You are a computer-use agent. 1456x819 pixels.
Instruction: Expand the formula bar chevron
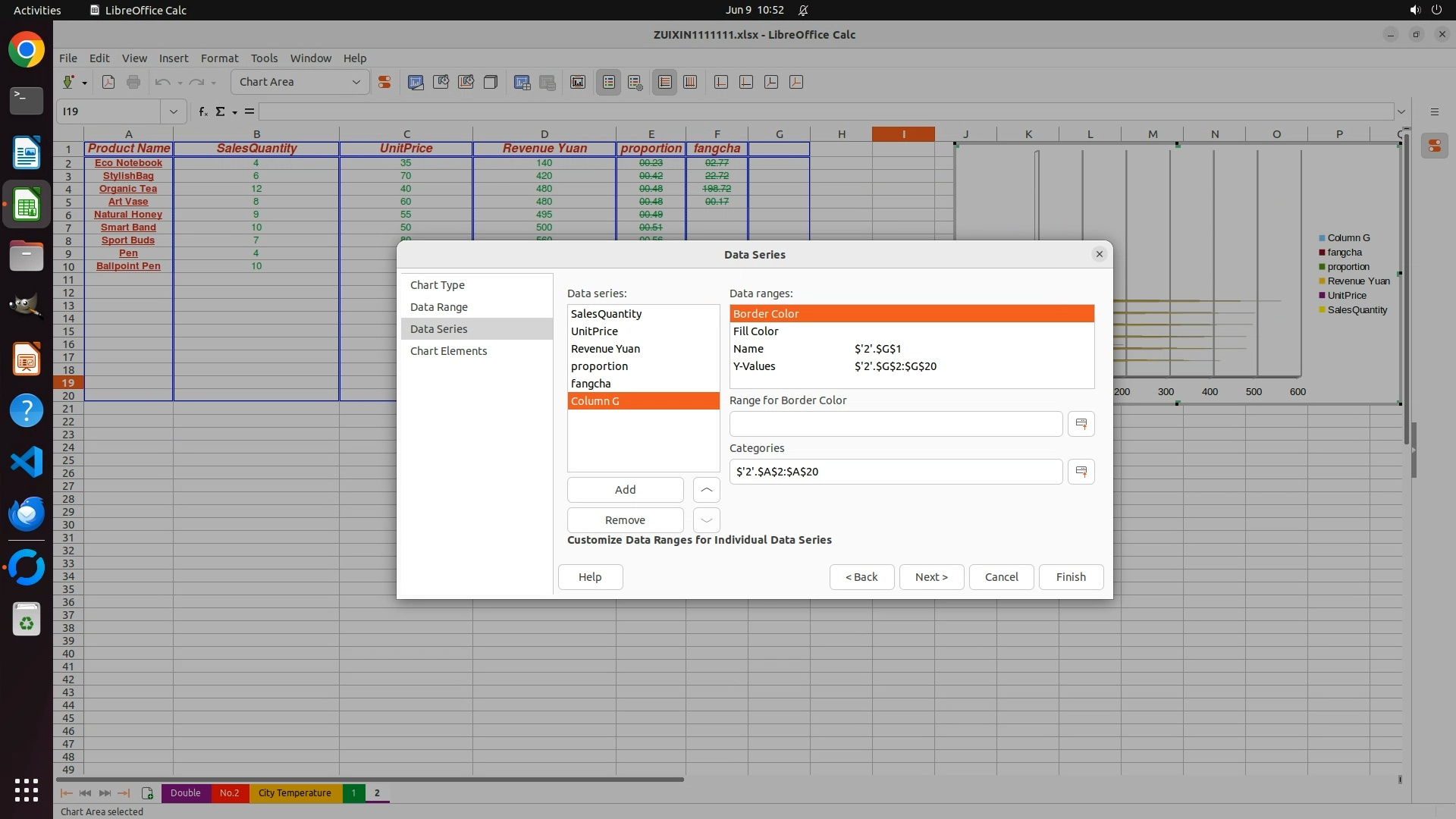[x=1401, y=111]
